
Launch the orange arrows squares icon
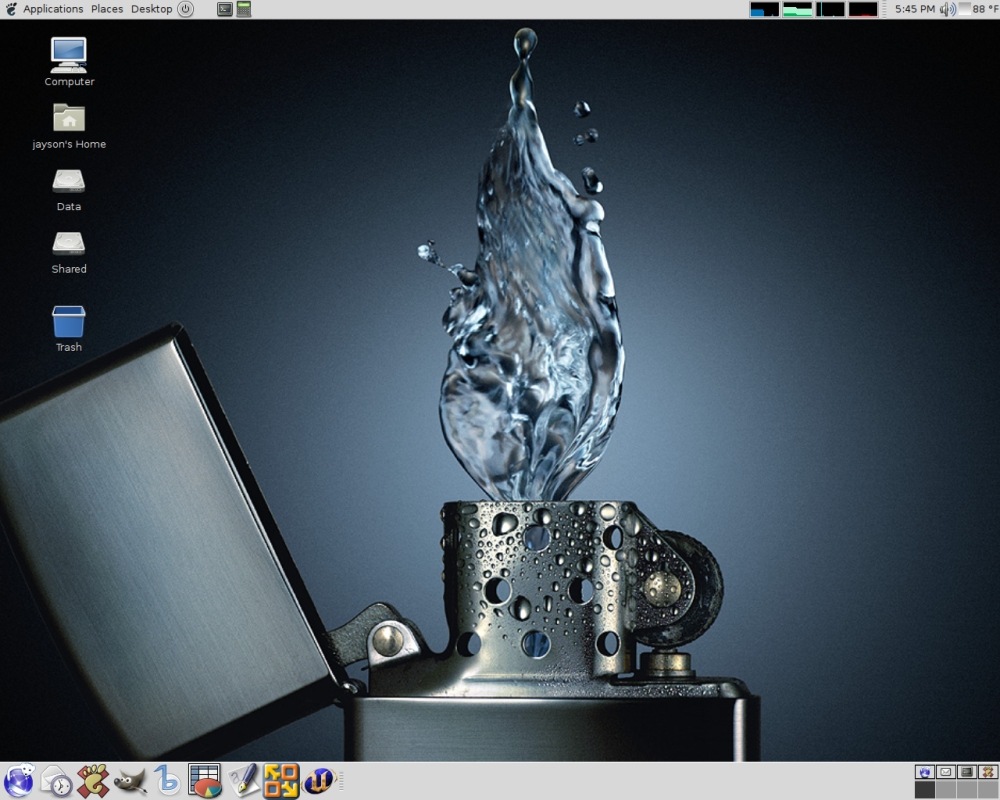pyautogui.click(x=281, y=780)
